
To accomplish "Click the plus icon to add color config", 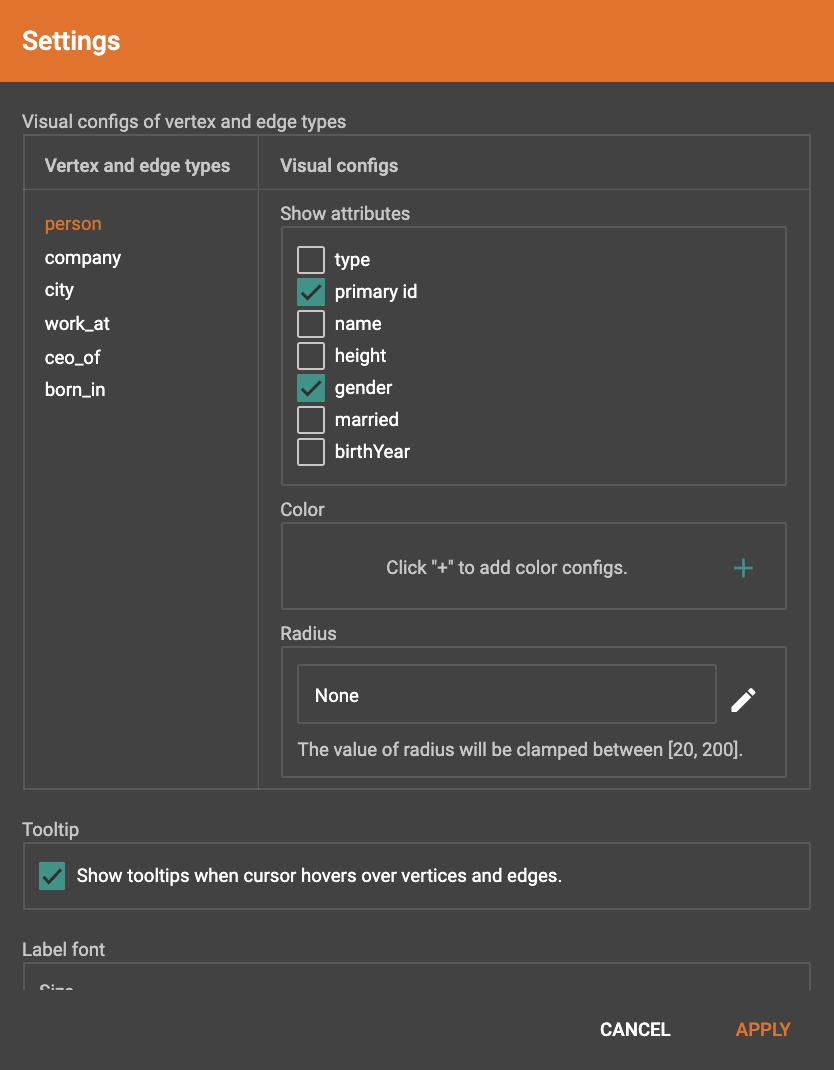I will point(743,568).
